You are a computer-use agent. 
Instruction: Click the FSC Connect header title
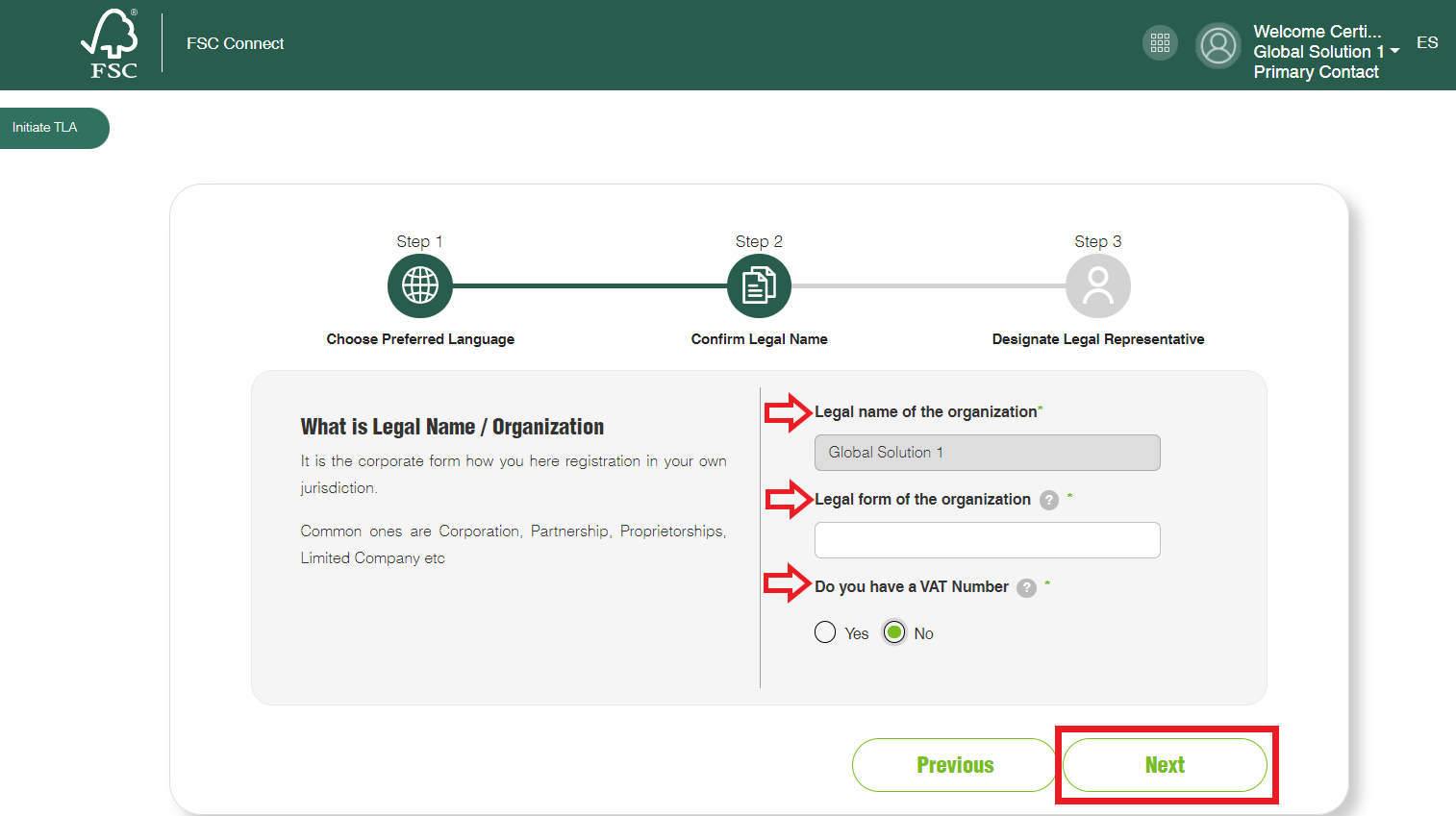(x=236, y=44)
